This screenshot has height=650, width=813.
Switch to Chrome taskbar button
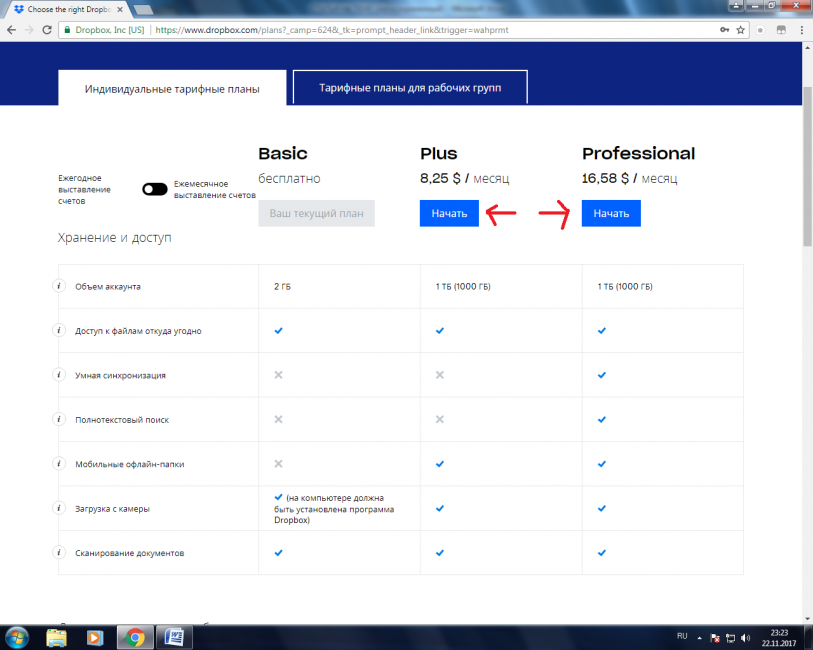(135, 638)
